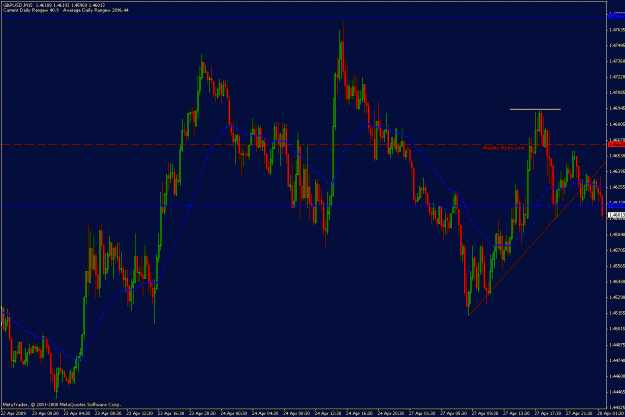Click the 23 Apr 12:00 time label
Image resolution: width=625 pixels, height=417 pixels.
point(140,413)
